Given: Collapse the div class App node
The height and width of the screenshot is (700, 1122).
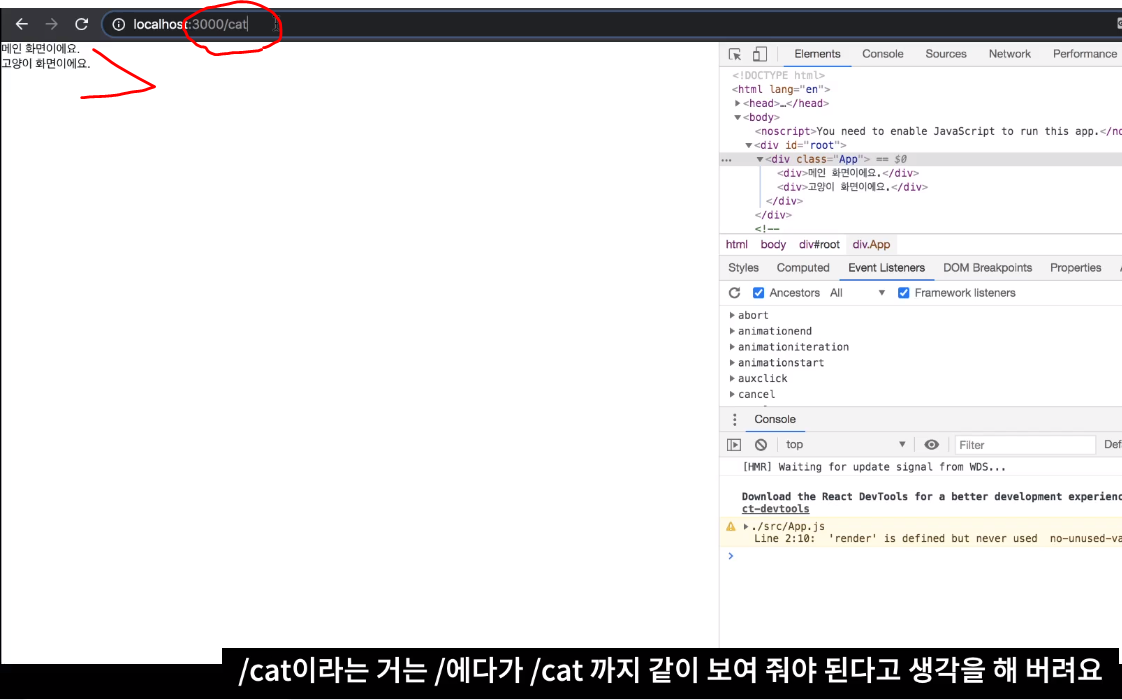Looking at the screenshot, I should pos(760,159).
